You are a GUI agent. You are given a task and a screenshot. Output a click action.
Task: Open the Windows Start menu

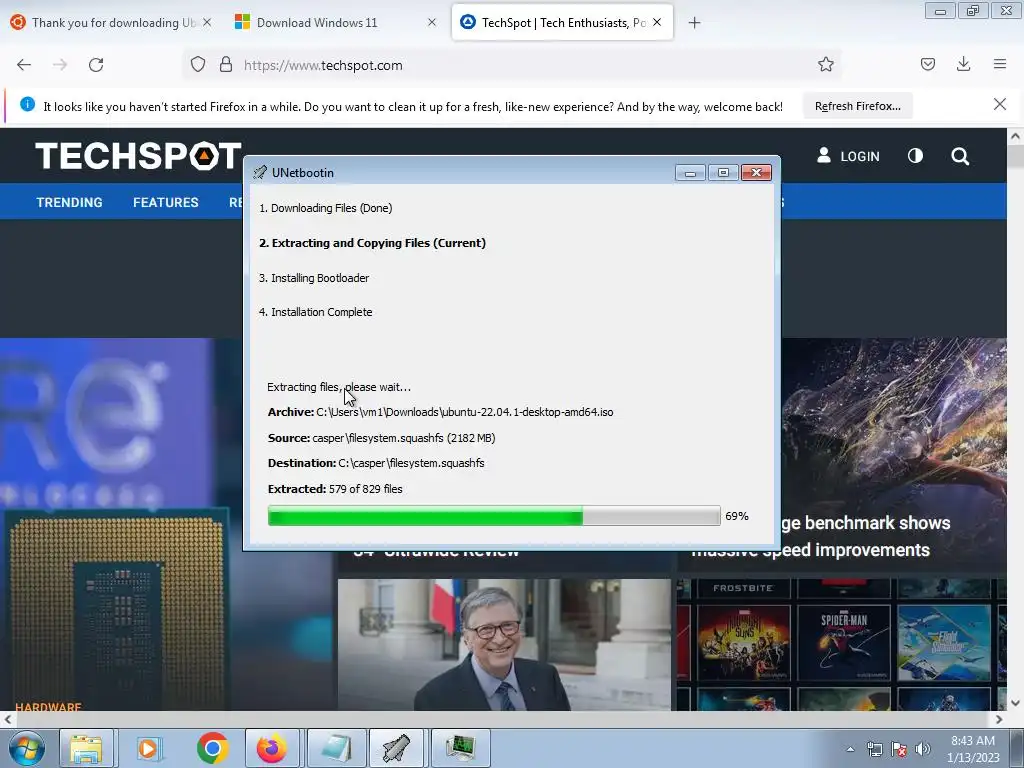coord(27,748)
